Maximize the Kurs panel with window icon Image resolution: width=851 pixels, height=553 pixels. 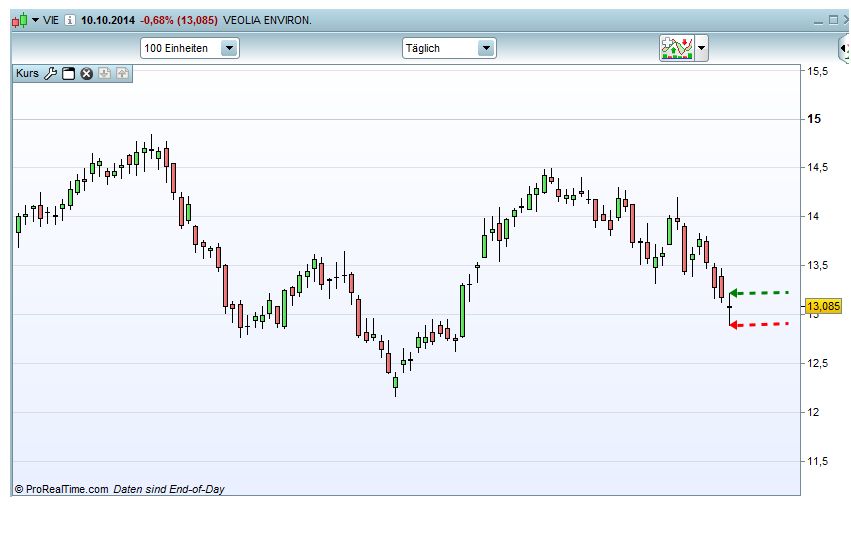tap(68, 73)
